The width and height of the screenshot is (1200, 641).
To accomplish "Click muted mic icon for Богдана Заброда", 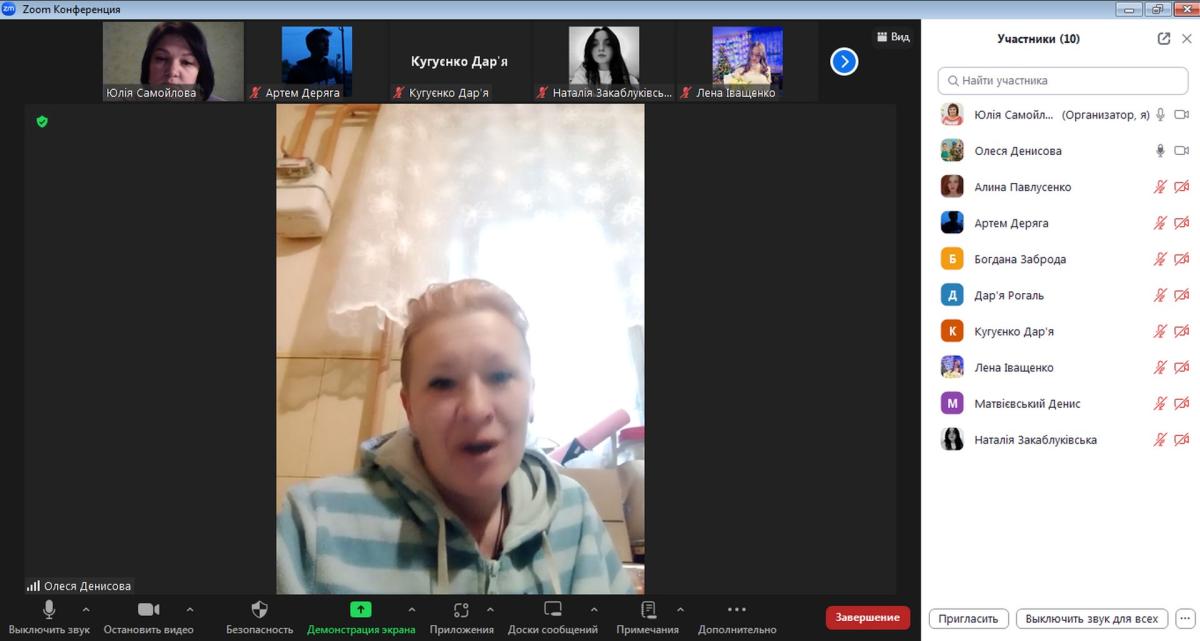I will pos(1161,259).
